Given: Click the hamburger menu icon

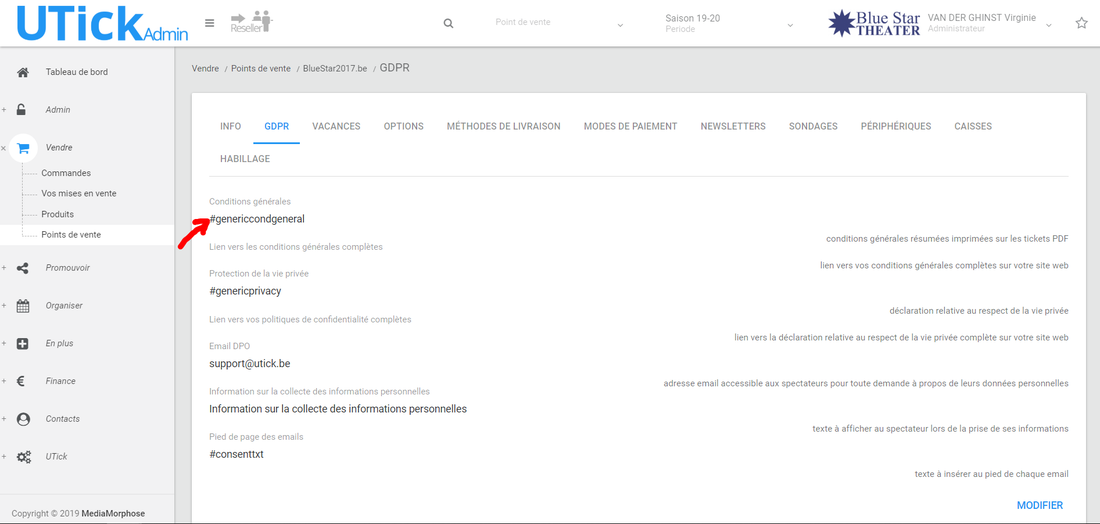Looking at the screenshot, I should point(209,23).
